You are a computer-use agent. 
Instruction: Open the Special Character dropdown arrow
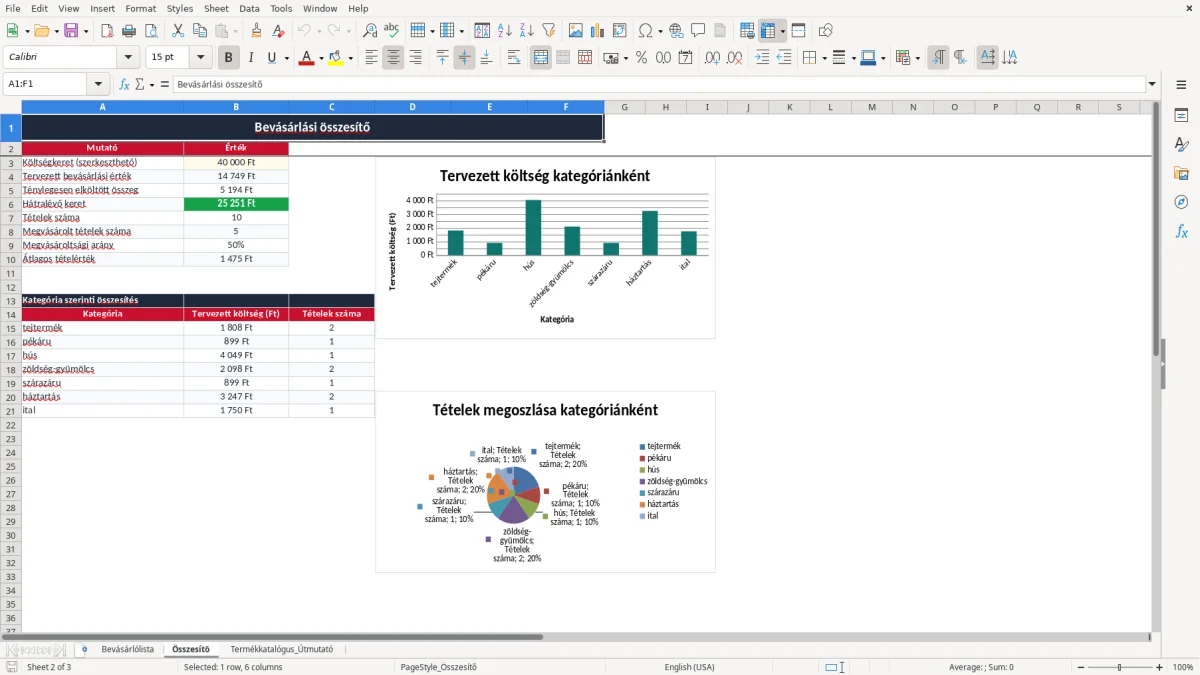[659, 32]
